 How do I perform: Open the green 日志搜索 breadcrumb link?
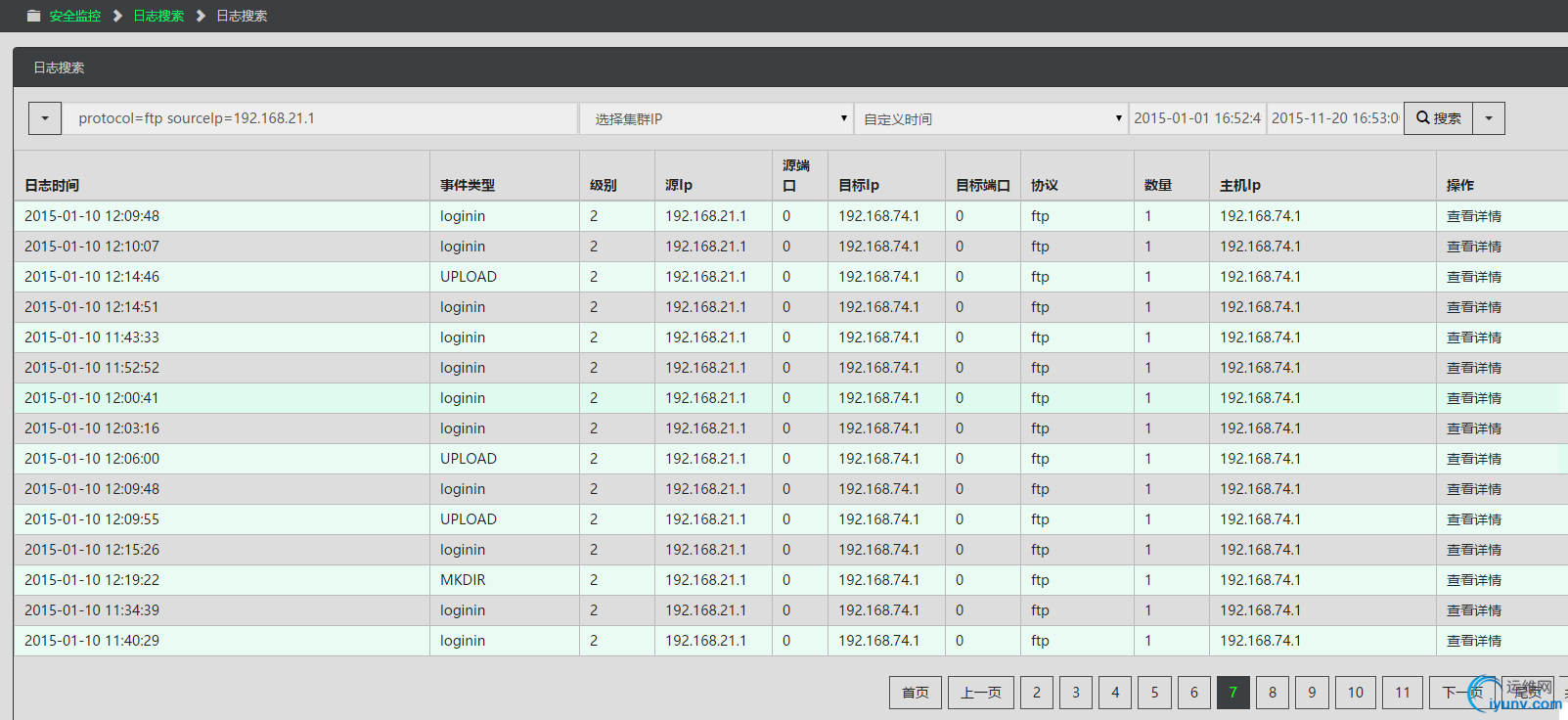[x=158, y=16]
